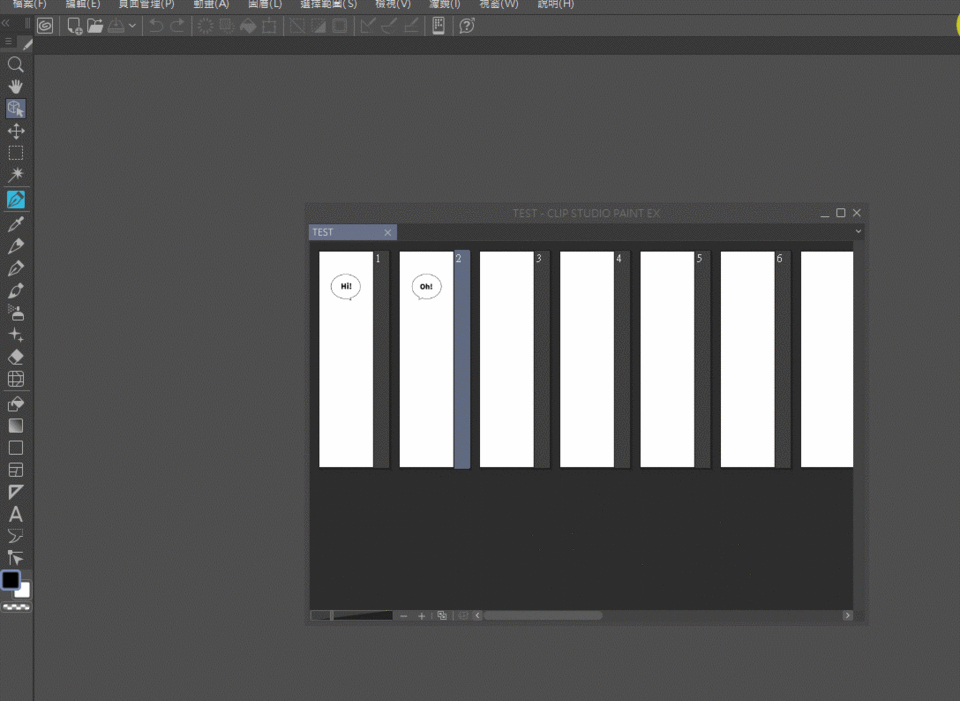Click the Redo arrow icon
Image resolution: width=960 pixels, height=701 pixels.
[178, 26]
